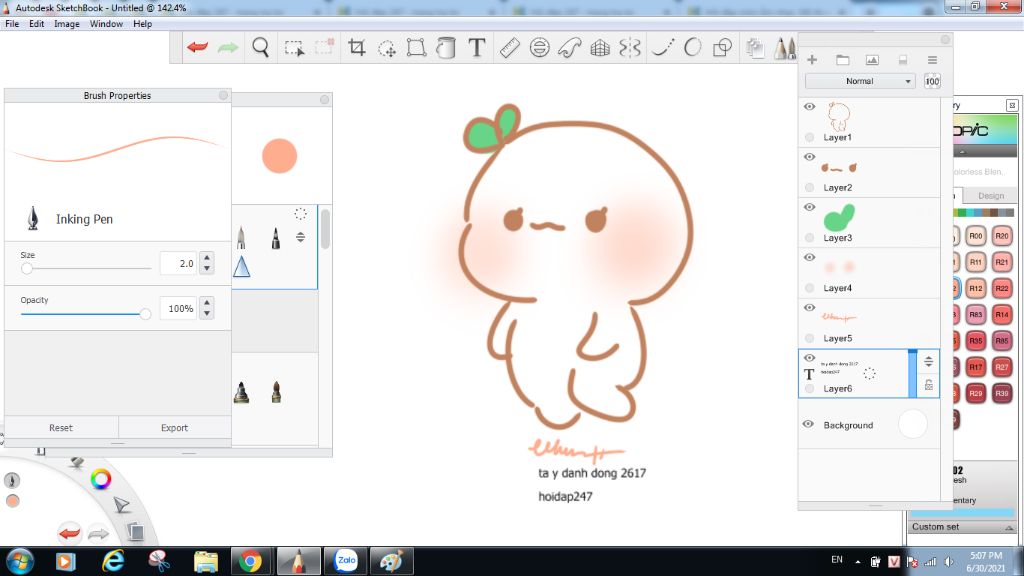Show hidden system tray icons arrow
1024x576 pixels.
[857, 562]
